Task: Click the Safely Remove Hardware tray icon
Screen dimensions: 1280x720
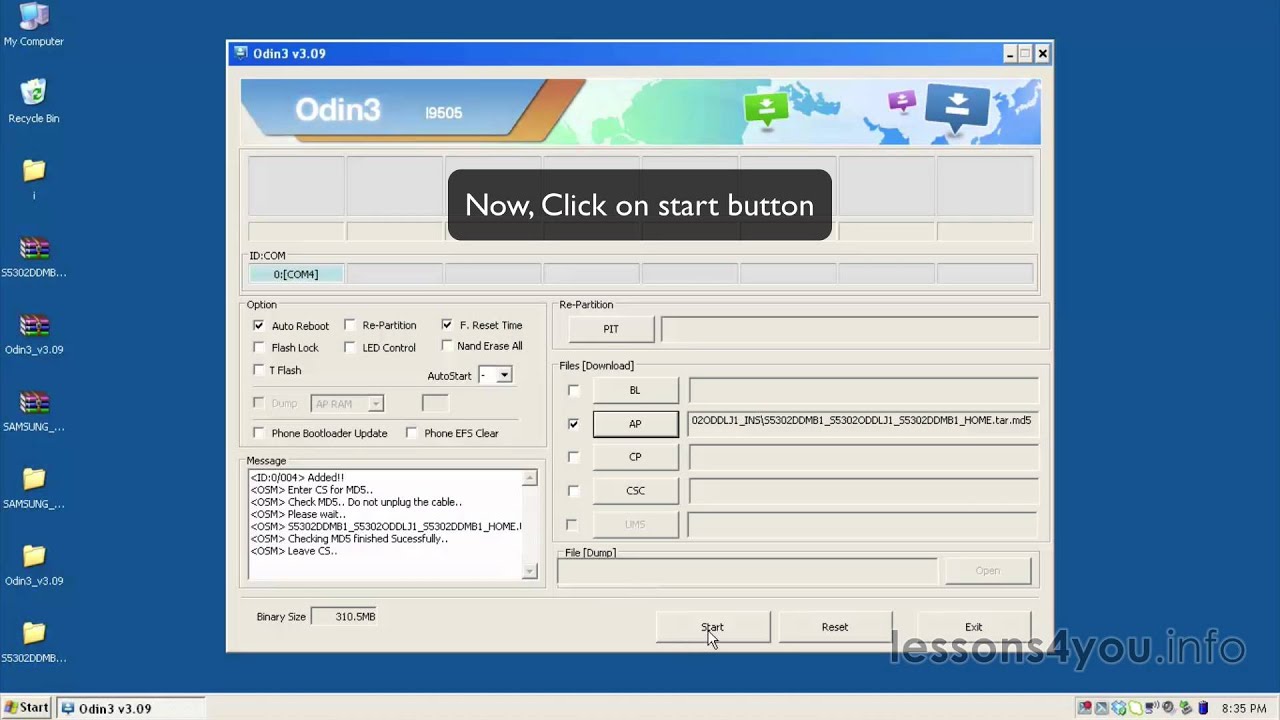Action: (x=1186, y=708)
